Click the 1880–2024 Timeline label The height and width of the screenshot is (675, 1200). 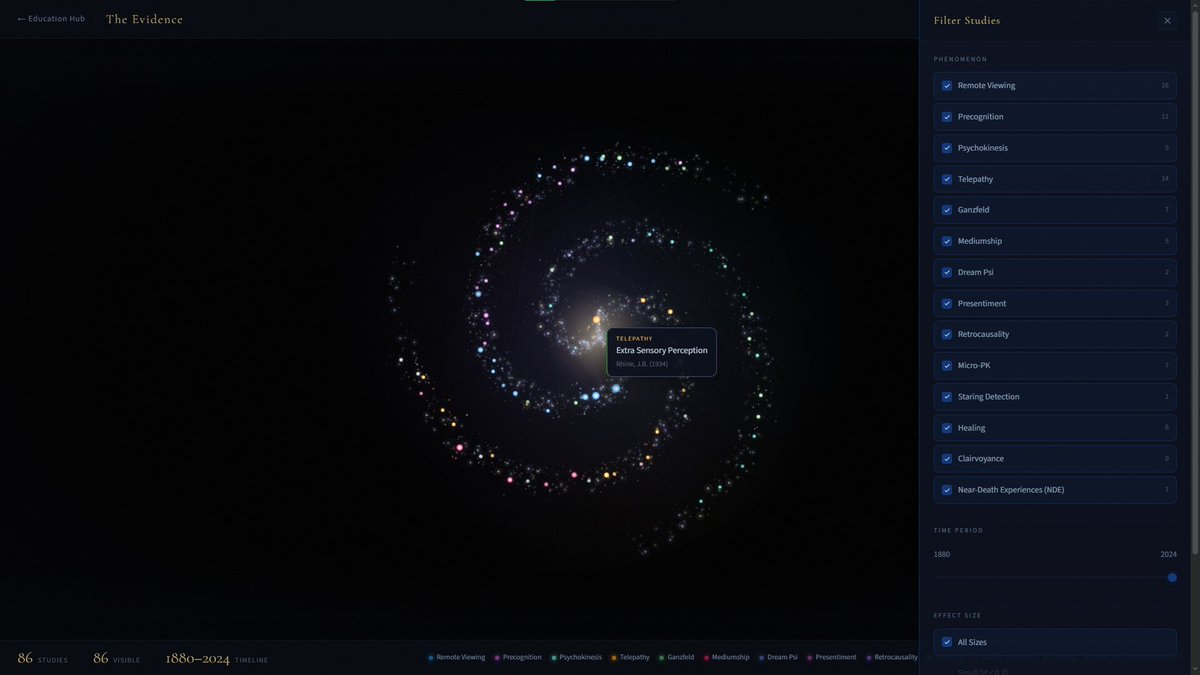217,658
